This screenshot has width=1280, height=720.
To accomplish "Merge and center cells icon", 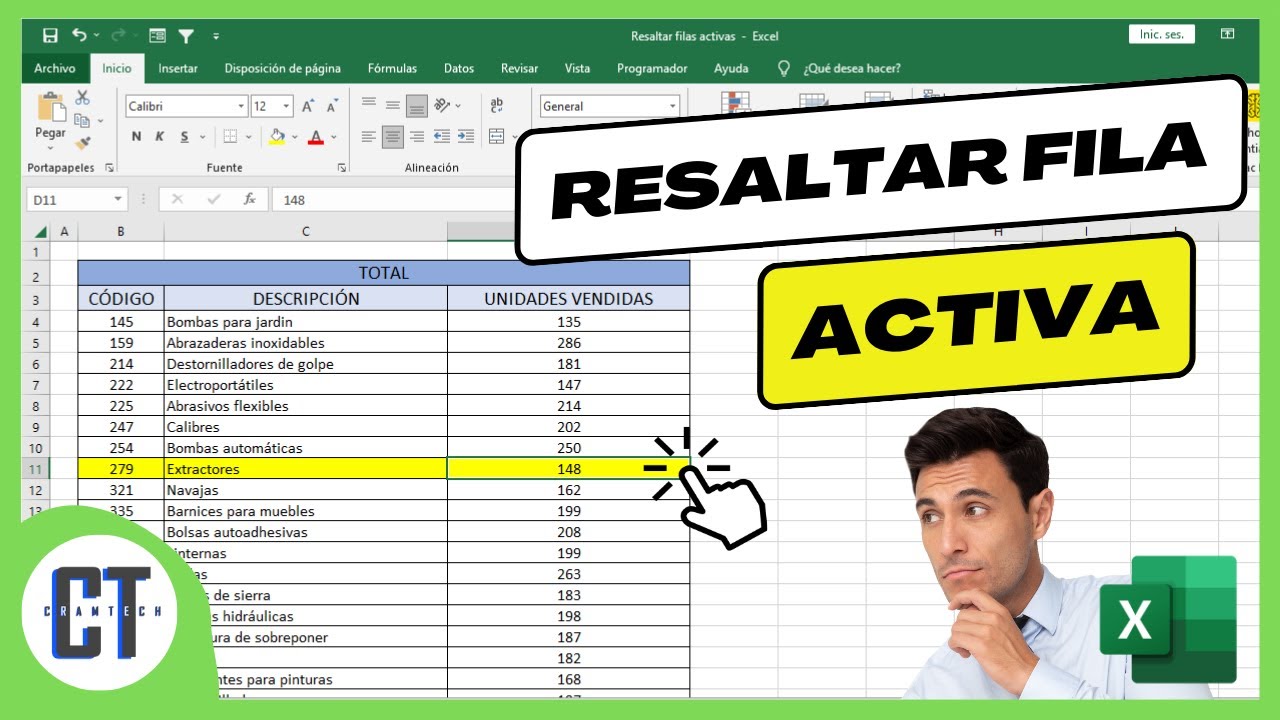I will point(497,136).
